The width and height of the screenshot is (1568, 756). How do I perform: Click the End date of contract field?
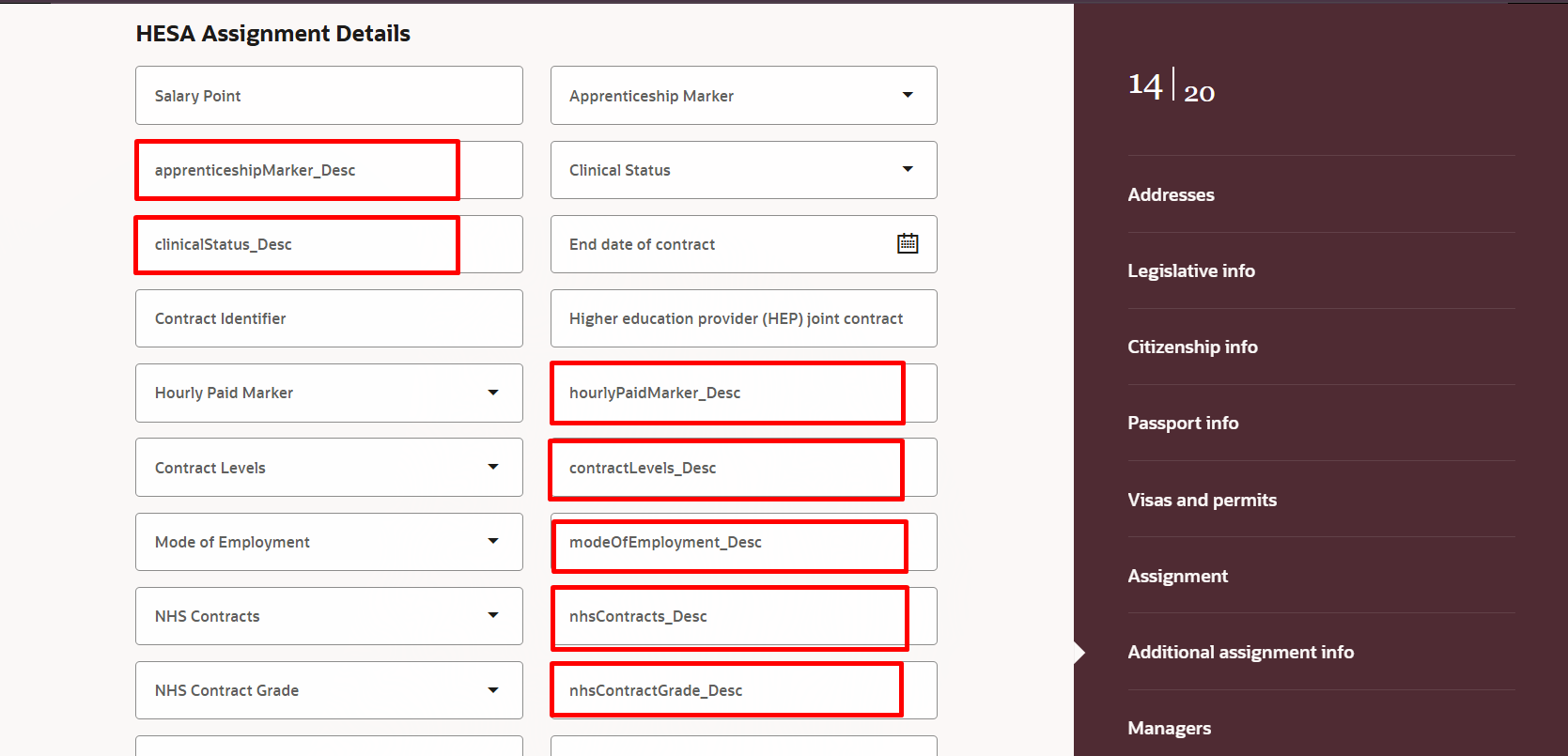(x=744, y=244)
